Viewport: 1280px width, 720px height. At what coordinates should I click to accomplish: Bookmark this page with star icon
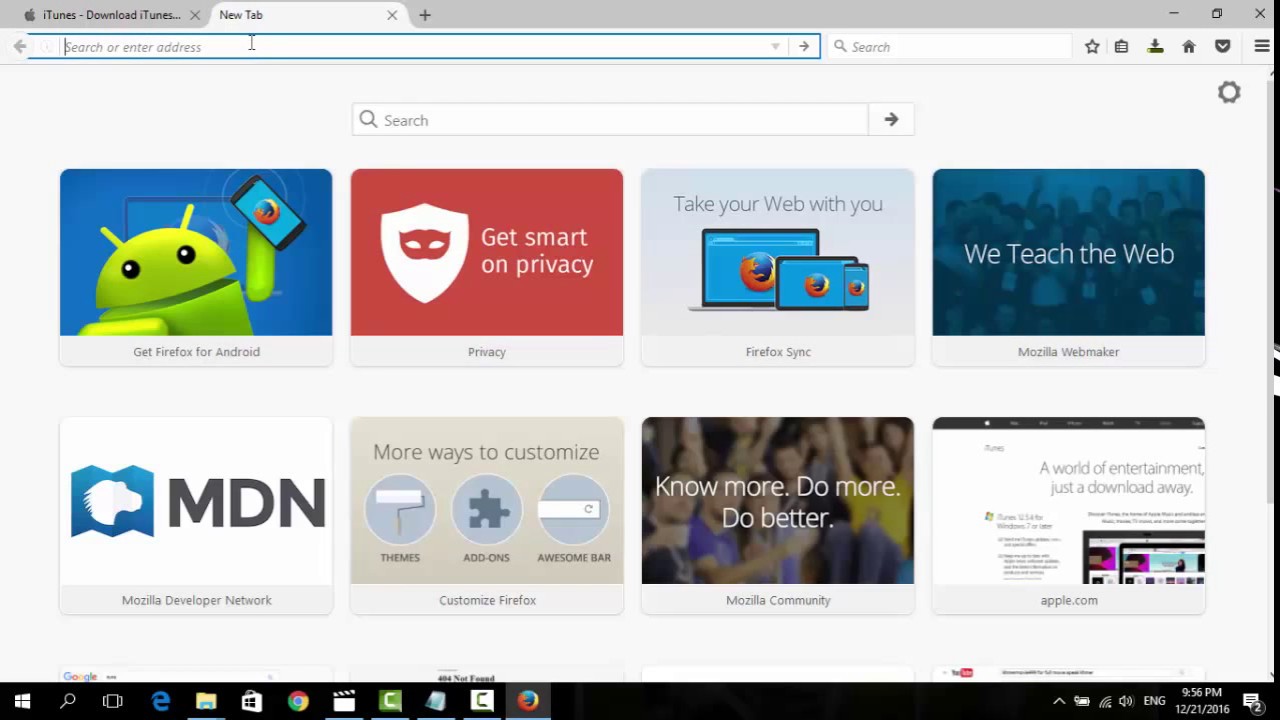tap(1092, 46)
